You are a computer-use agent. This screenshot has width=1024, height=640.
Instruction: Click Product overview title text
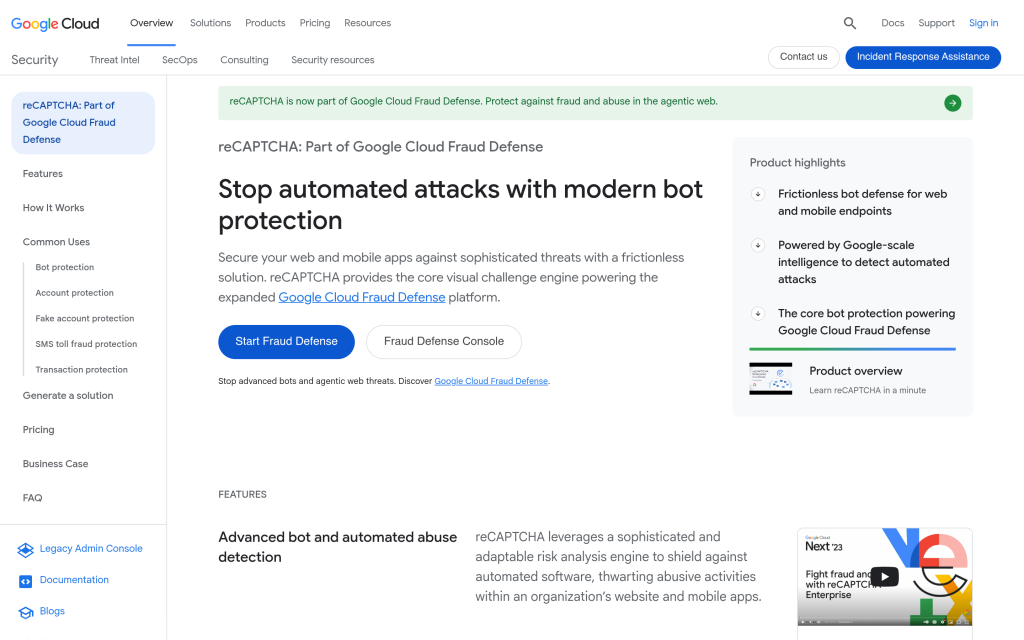856,371
